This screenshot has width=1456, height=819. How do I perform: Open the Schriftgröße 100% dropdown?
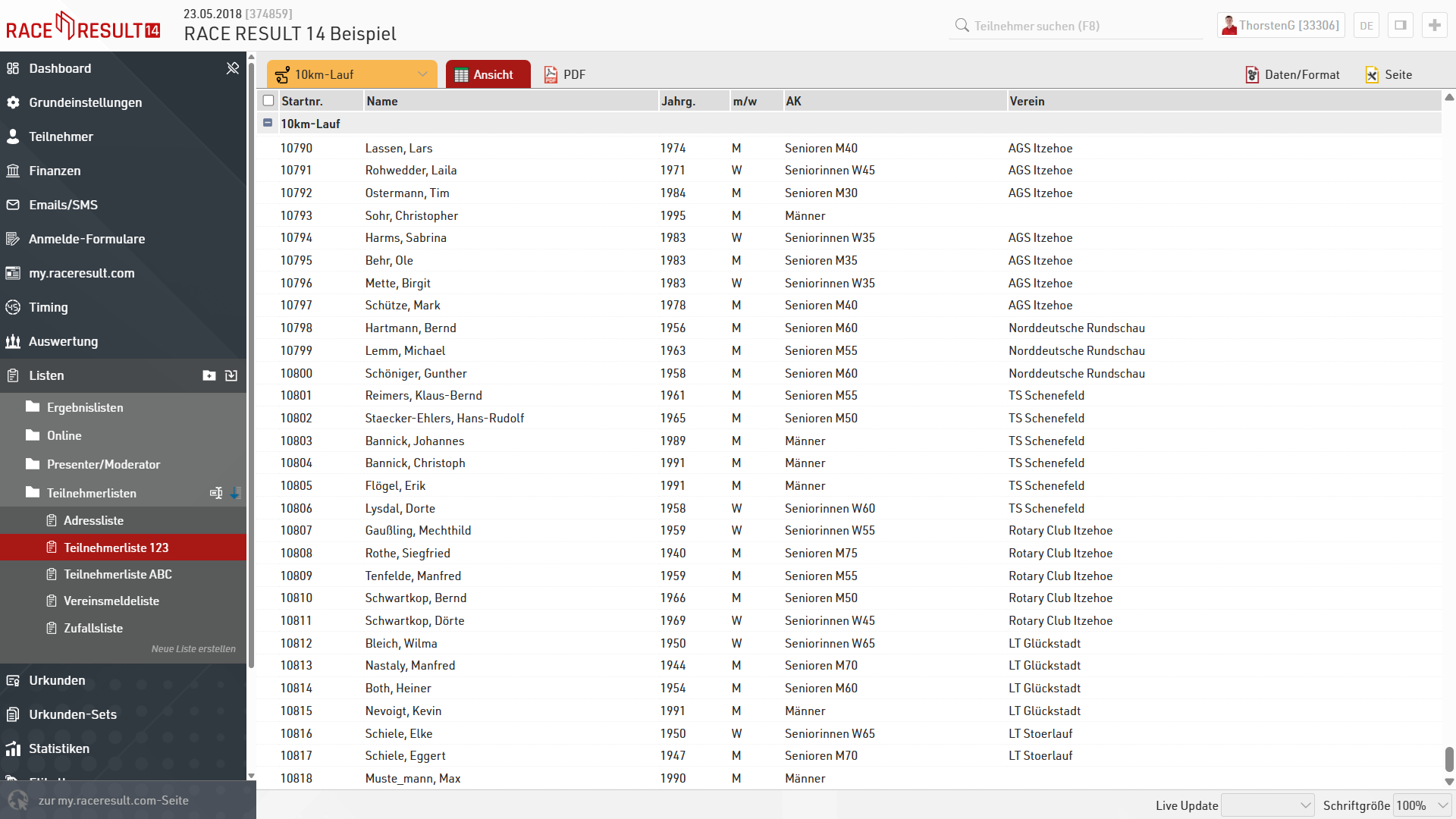1422,805
